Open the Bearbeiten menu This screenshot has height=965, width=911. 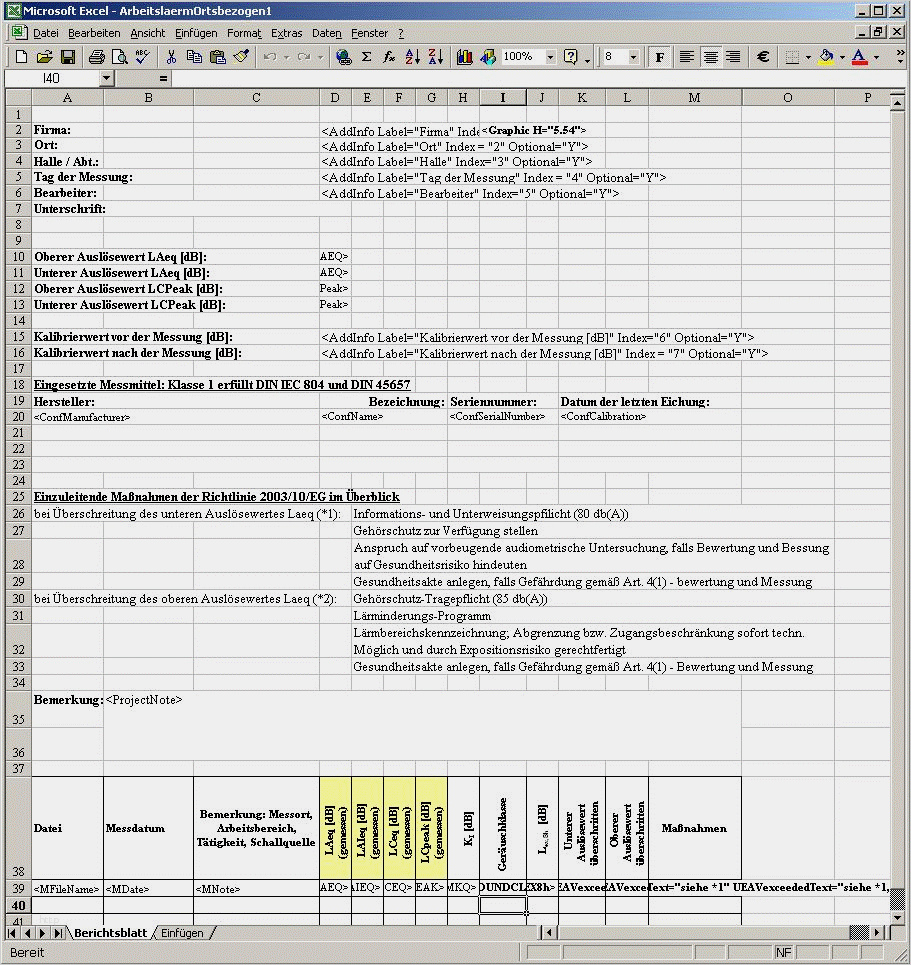click(x=94, y=33)
